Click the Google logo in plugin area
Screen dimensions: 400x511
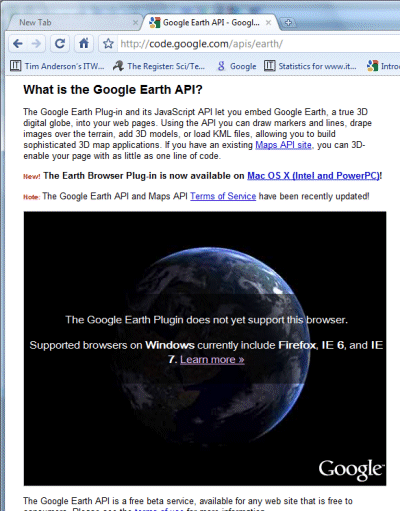click(x=351, y=469)
